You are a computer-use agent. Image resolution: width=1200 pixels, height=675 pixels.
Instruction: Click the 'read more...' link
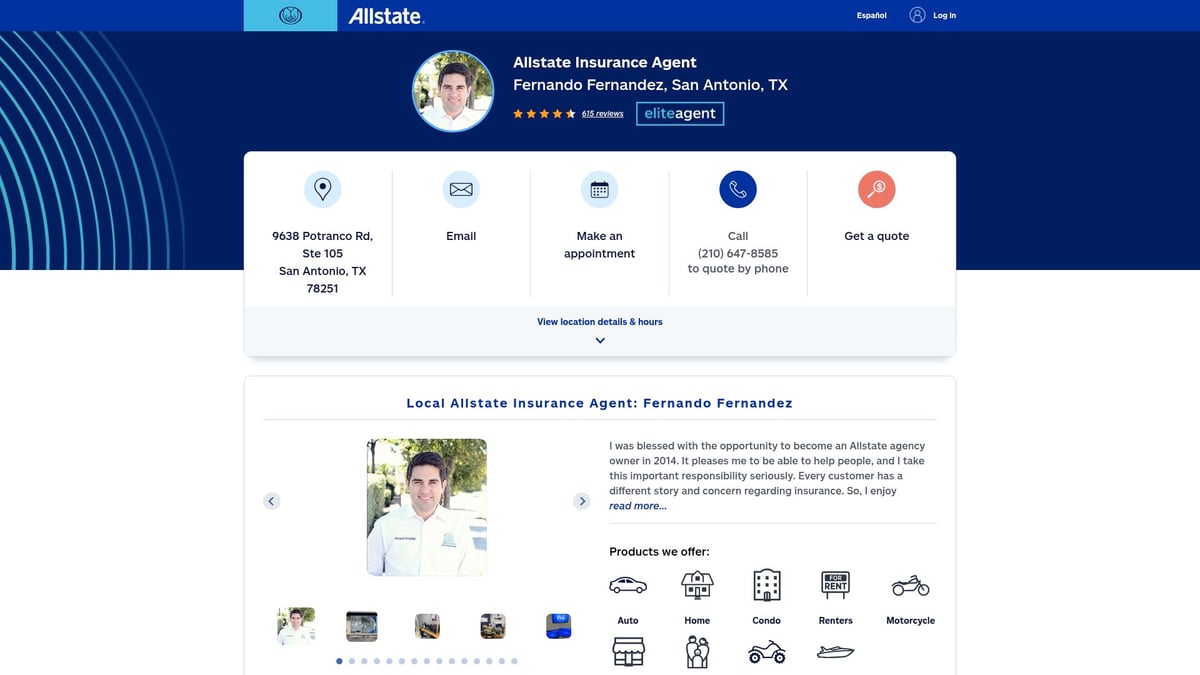click(637, 506)
